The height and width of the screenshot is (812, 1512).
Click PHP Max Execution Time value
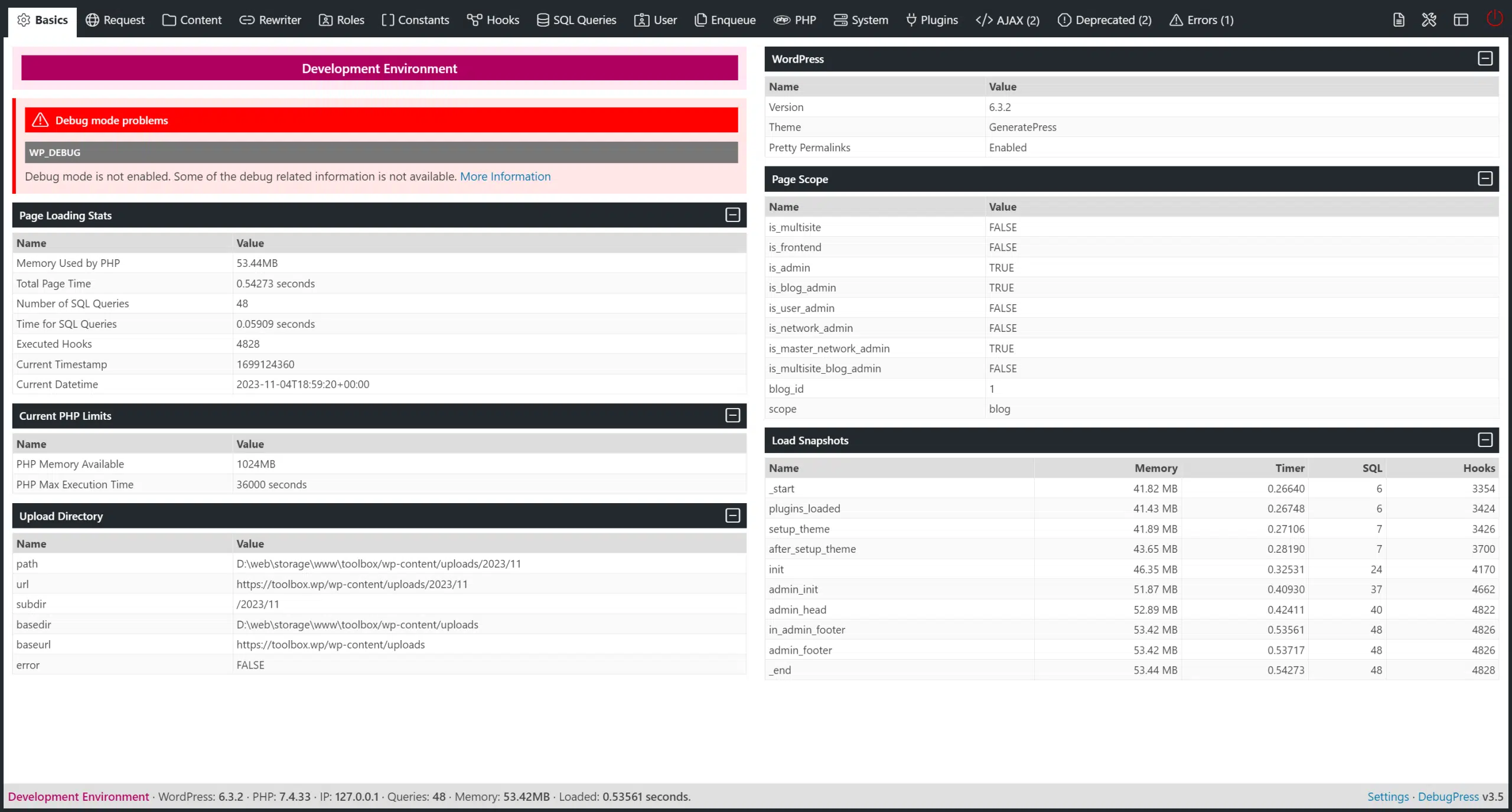click(272, 484)
